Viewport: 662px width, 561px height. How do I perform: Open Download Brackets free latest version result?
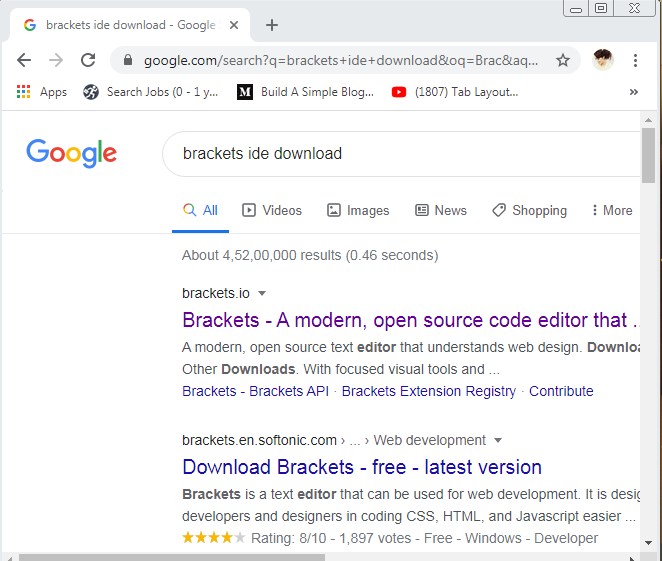click(x=362, y=467)
